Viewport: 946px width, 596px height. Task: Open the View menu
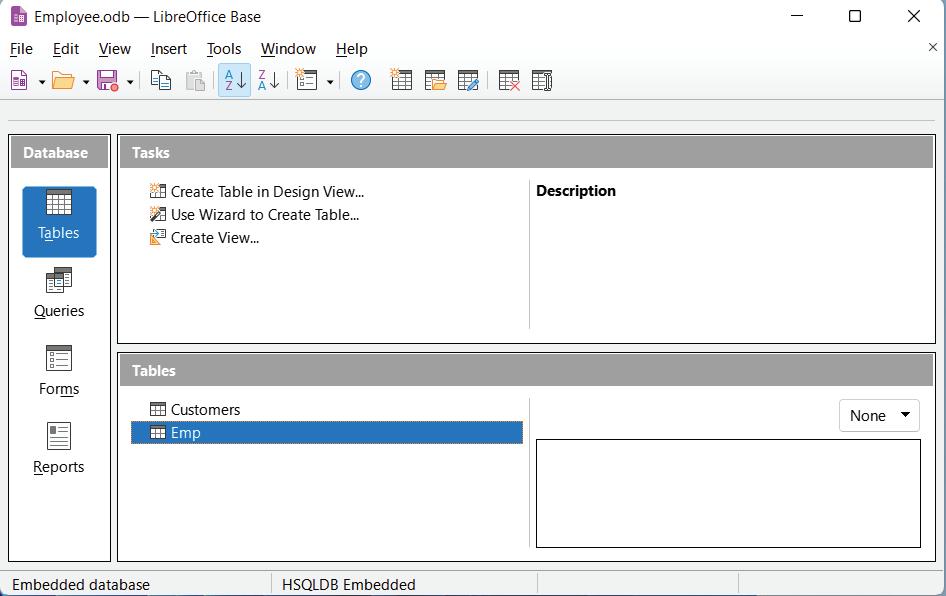[x=115, y=49]
